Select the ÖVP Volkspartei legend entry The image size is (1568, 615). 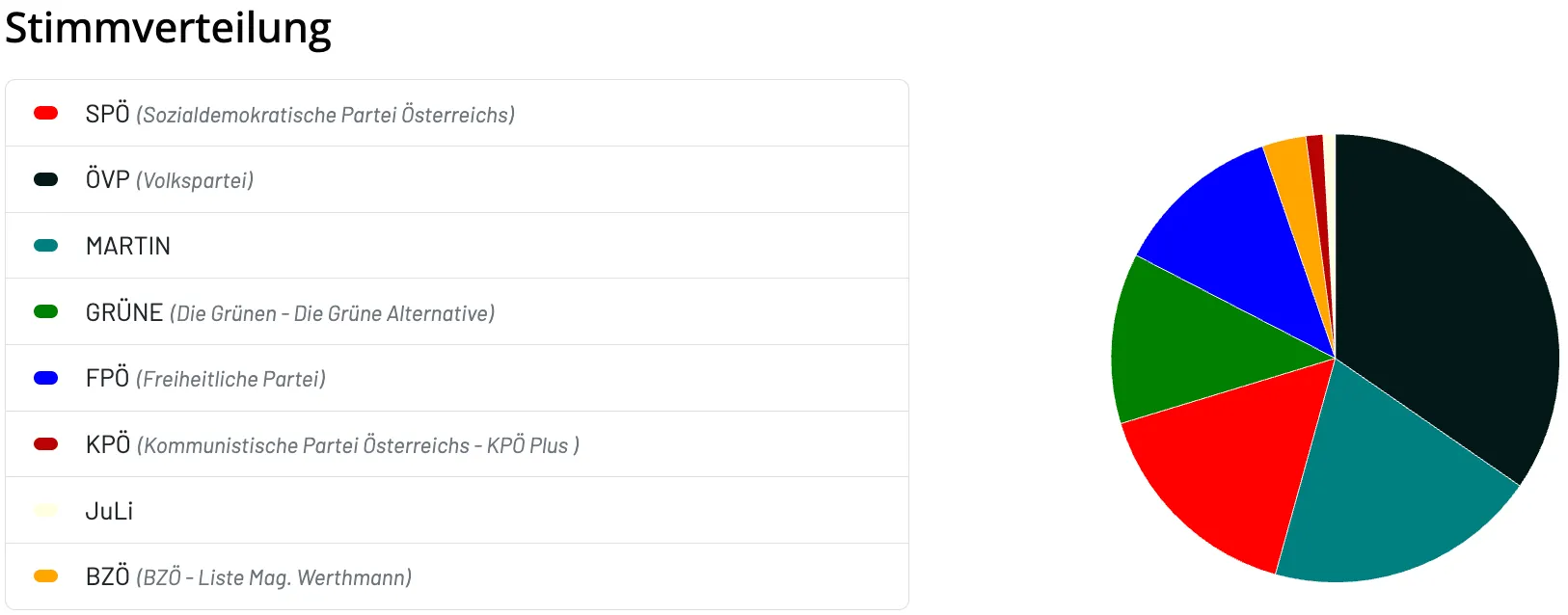tap(457, 179)
